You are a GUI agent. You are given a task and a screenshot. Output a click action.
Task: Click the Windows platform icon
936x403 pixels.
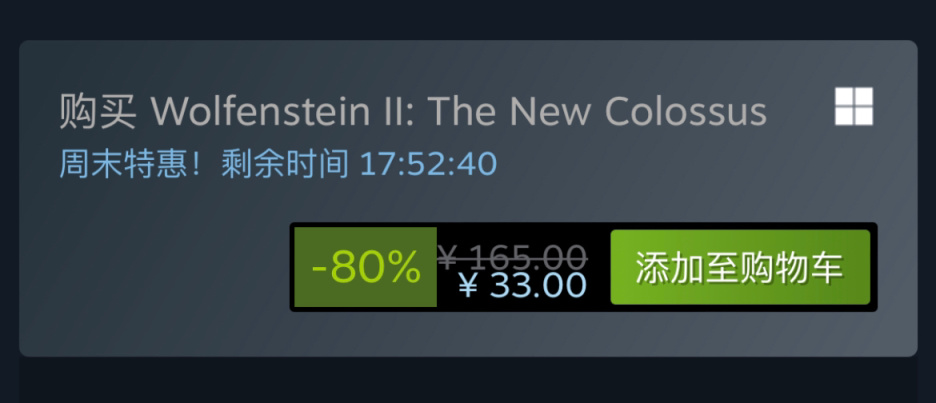pos(854,106)
